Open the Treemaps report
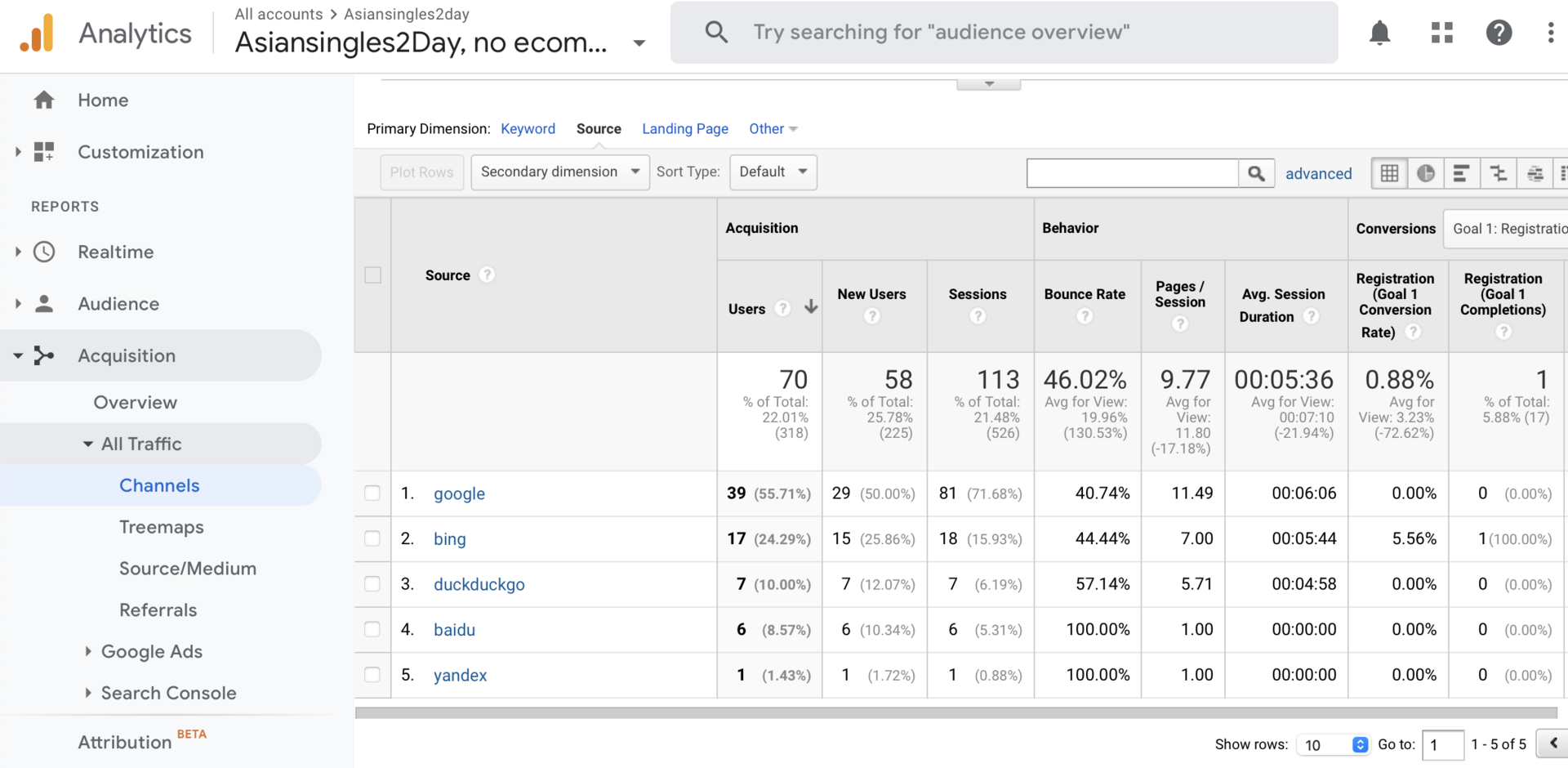 (162, 527)
